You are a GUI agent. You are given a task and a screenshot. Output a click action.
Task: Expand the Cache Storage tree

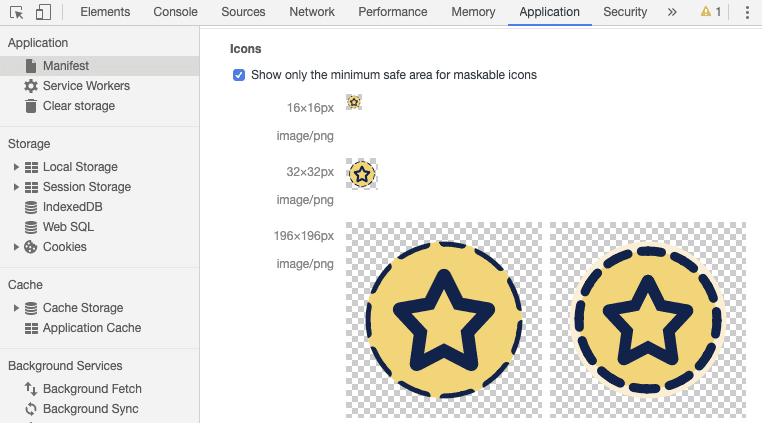[16, 308]
